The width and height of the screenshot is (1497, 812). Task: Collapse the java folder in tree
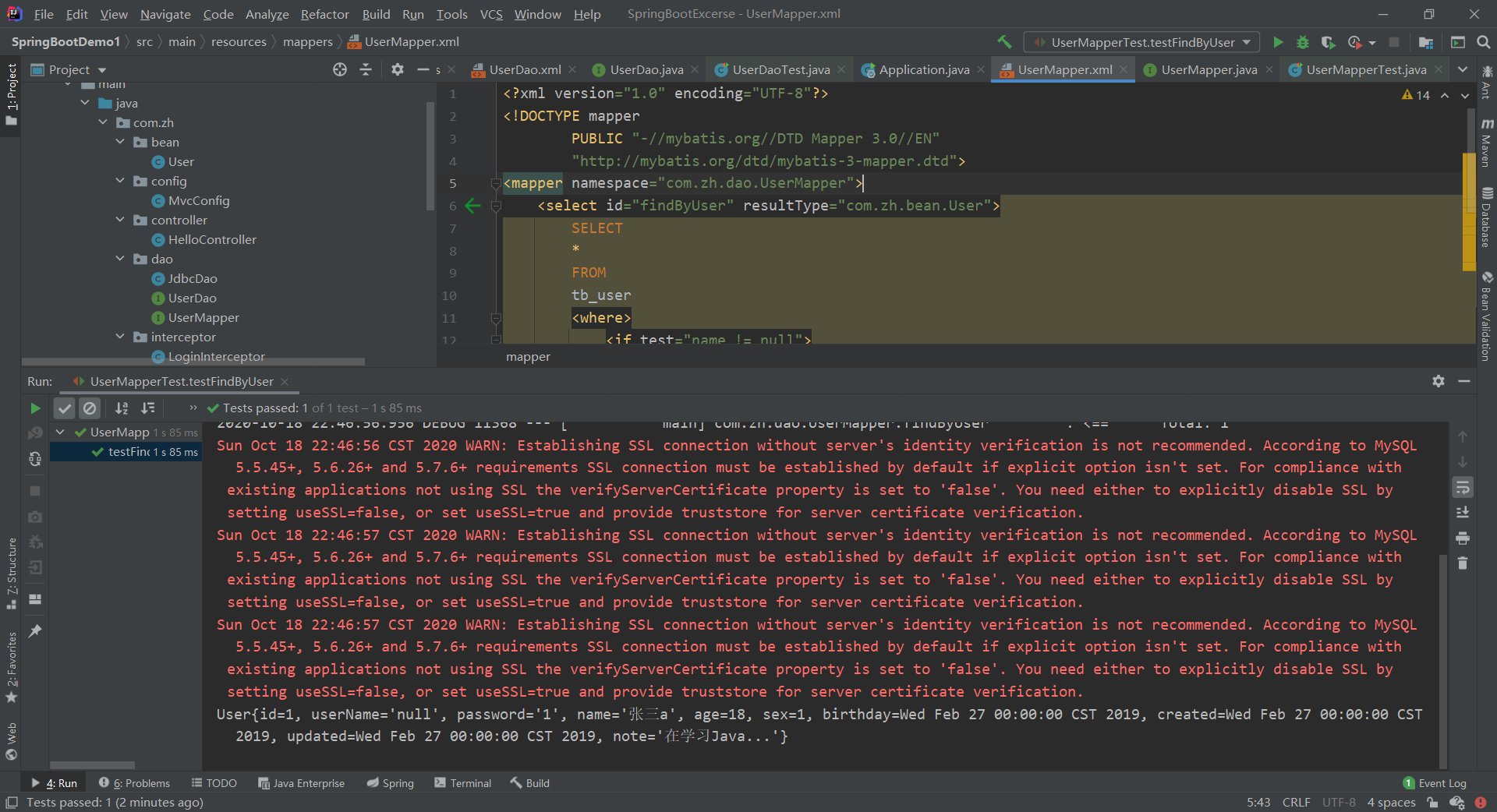pyautogui.click(x=85, y=103)
